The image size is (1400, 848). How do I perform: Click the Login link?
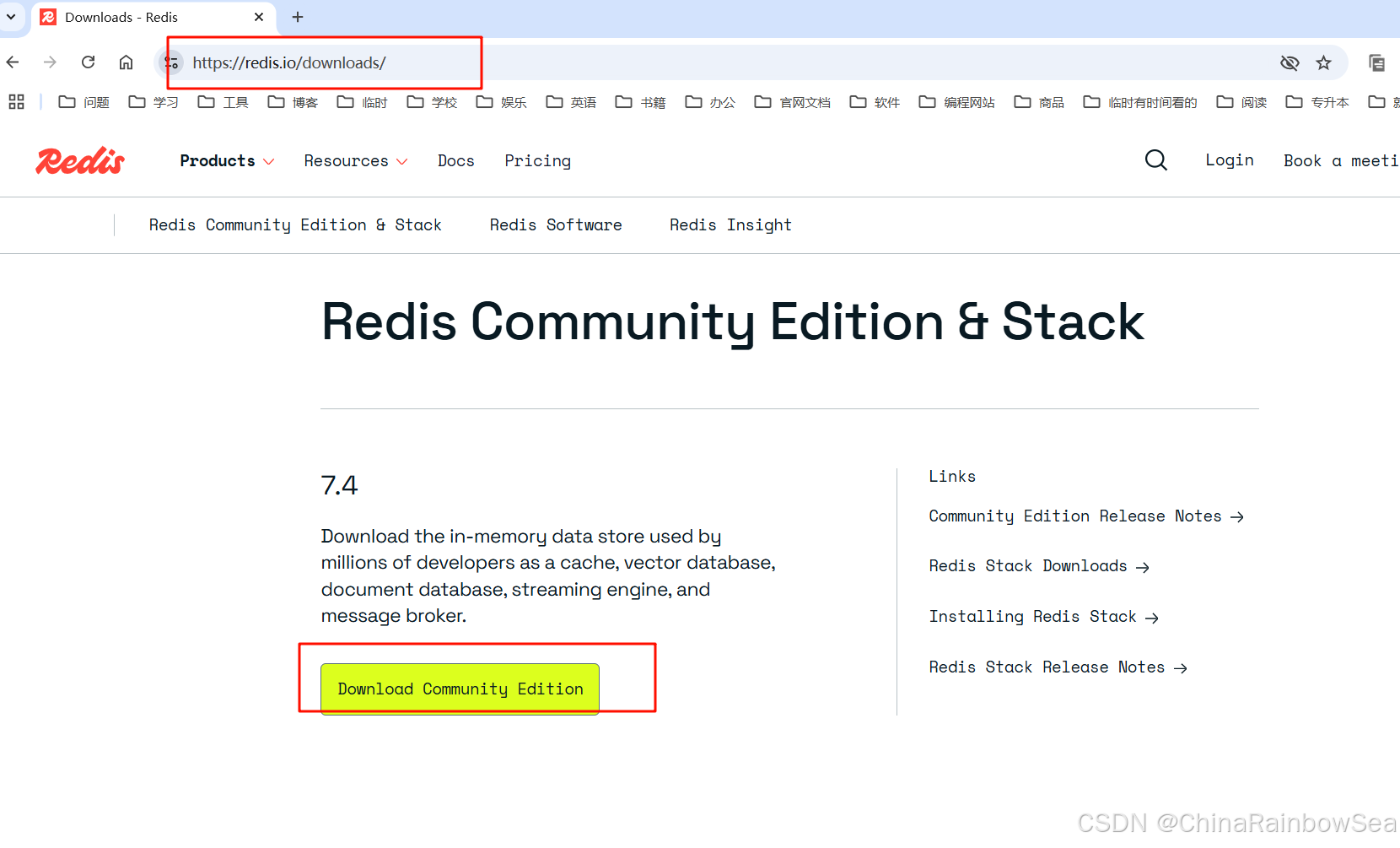click(1230, 160)
